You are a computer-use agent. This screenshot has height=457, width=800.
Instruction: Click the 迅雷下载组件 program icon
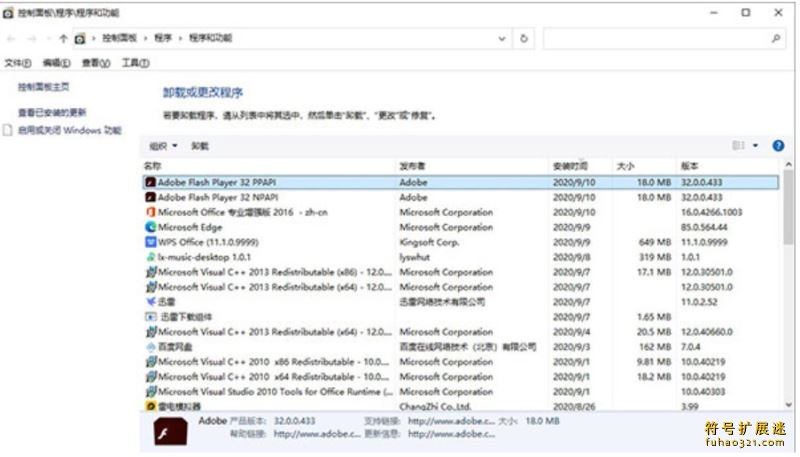pyautogui.click(x=151, y=317)
